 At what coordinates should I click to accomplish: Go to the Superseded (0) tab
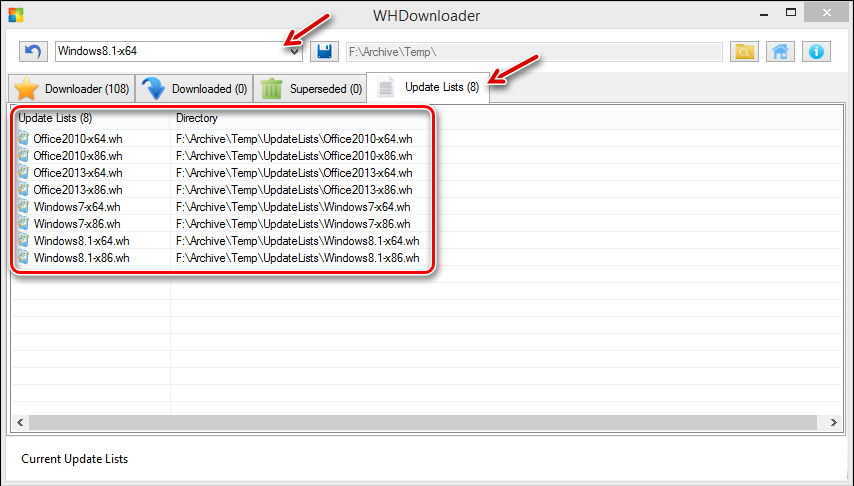pyautogui.click(x=310, y=88)
